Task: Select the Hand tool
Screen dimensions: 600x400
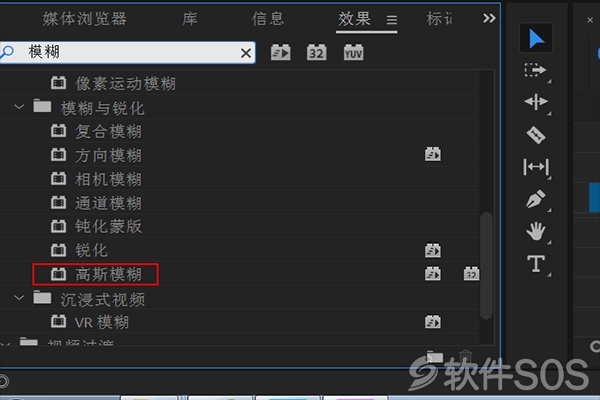Action: coord(536,231)
